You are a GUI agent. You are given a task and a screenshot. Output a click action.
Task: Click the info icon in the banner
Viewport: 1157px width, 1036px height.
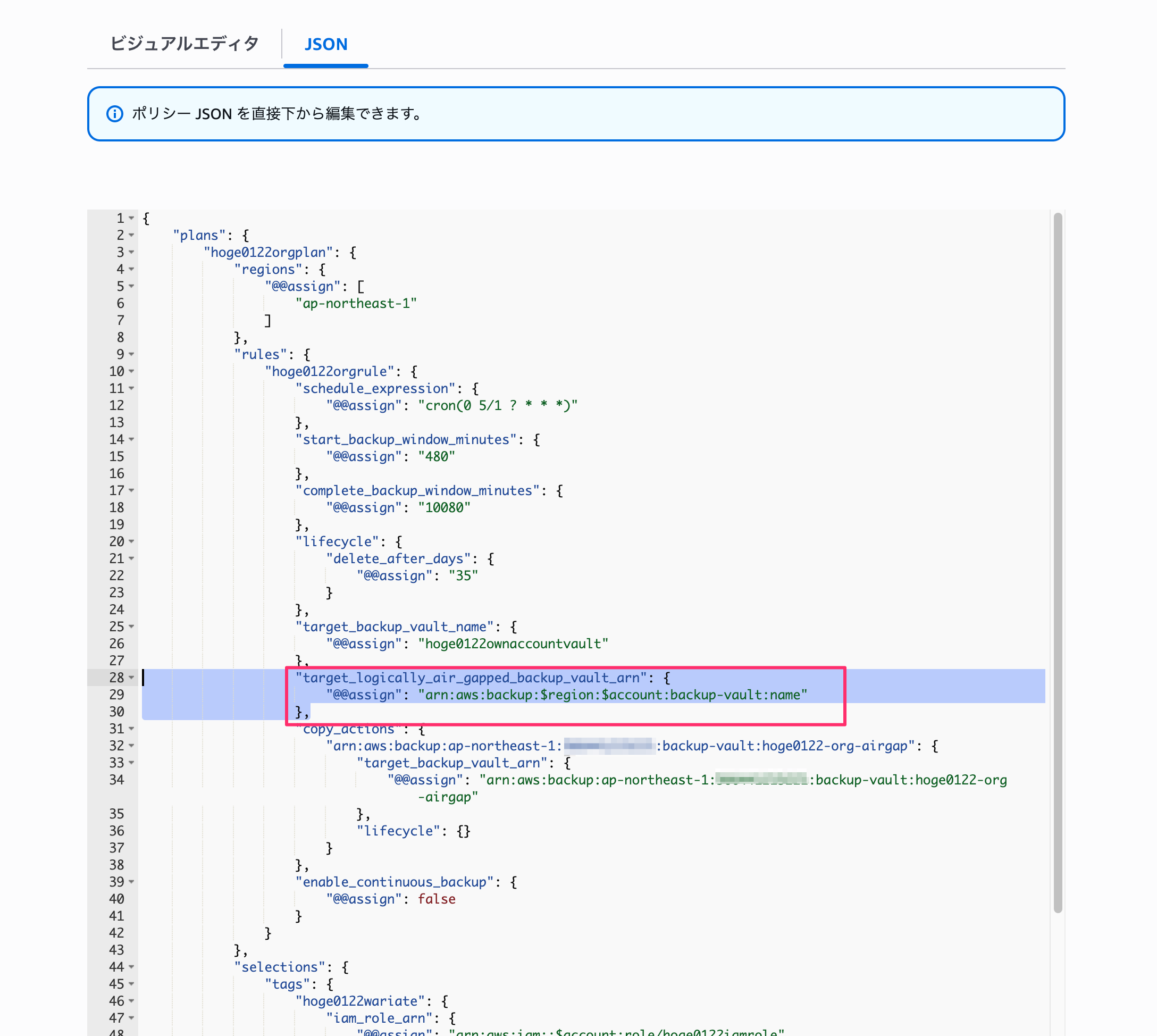click(x=115, y=114)
